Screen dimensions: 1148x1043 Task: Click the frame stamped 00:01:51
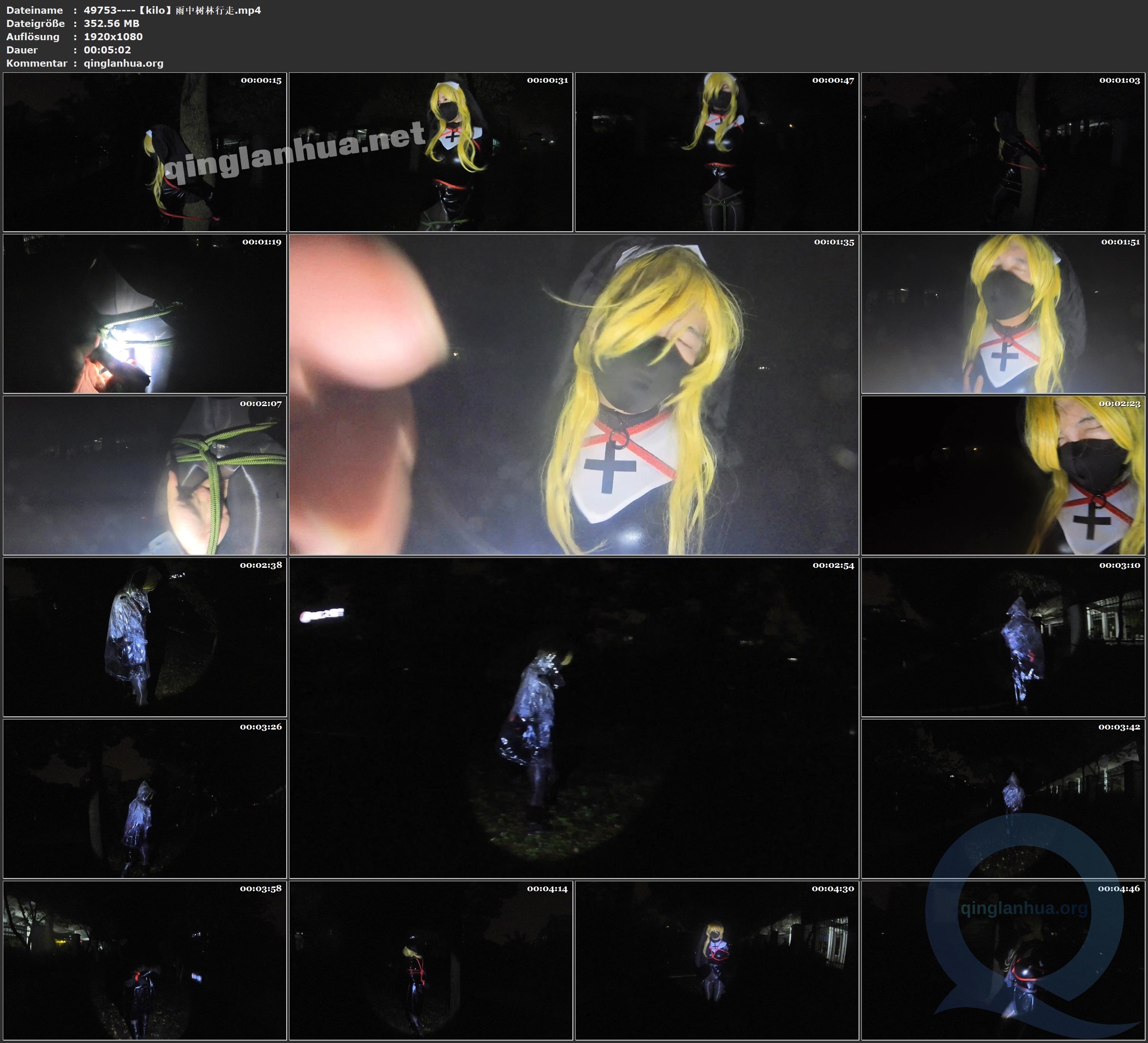(1003, 313)
